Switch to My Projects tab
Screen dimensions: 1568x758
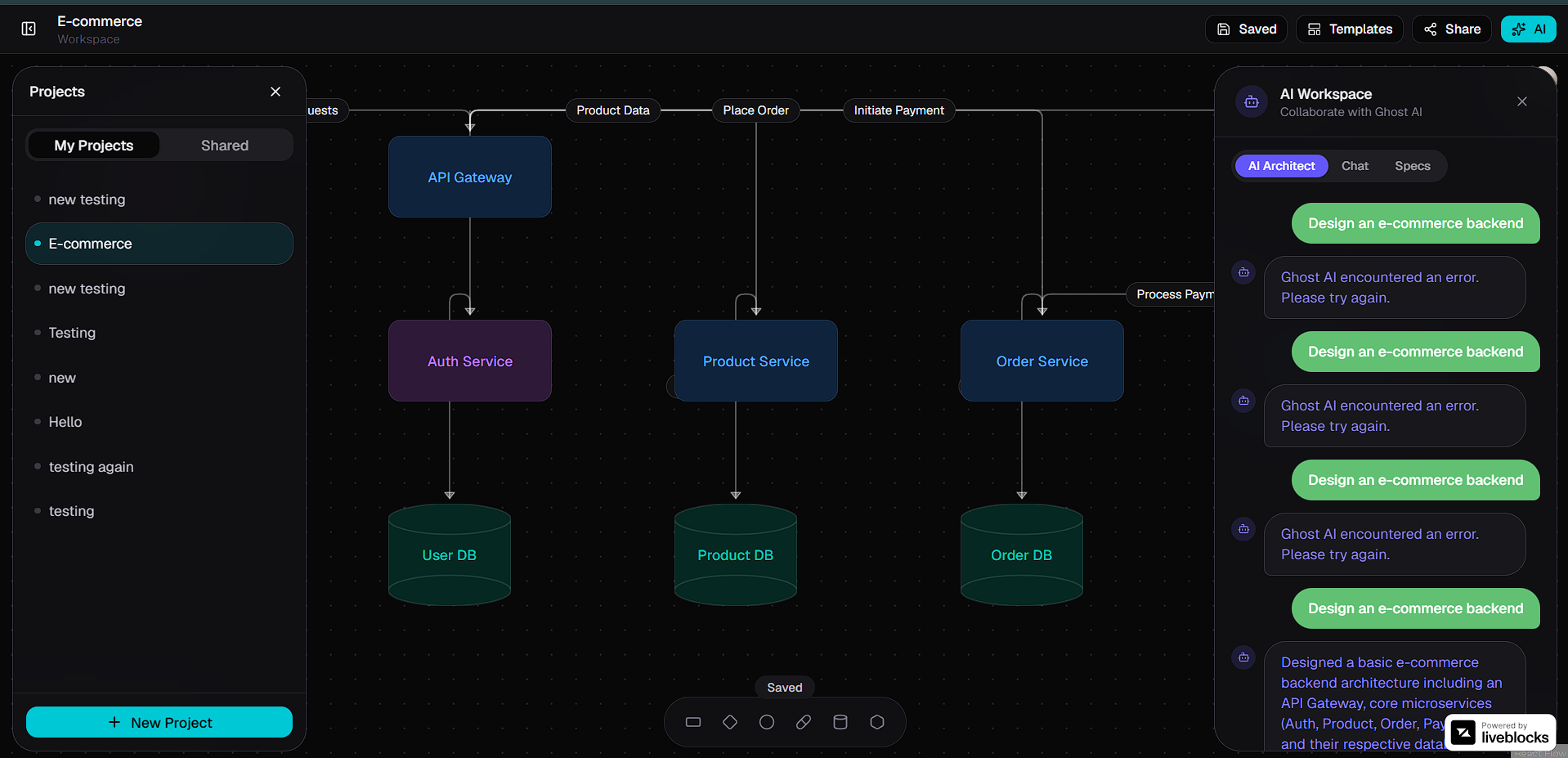pyautogui.click(x=94, y=146)
